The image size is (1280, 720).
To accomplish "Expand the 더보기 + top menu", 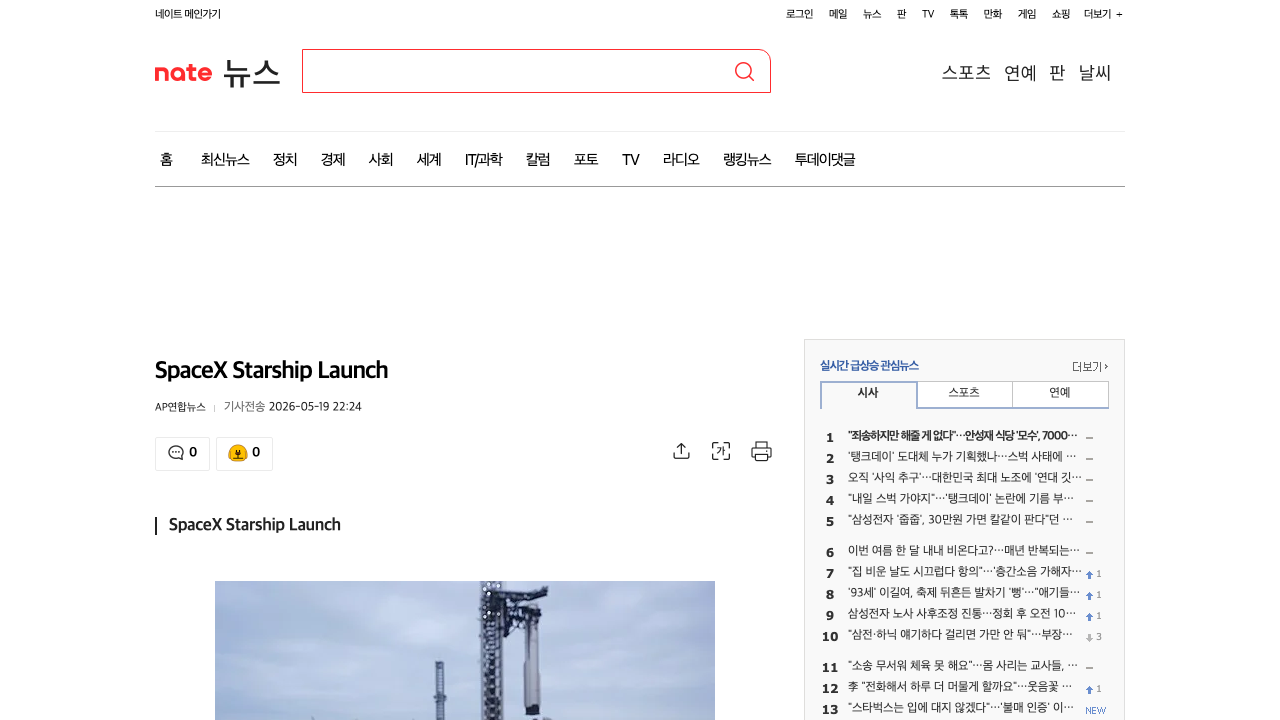I will tap(1103, 14).
